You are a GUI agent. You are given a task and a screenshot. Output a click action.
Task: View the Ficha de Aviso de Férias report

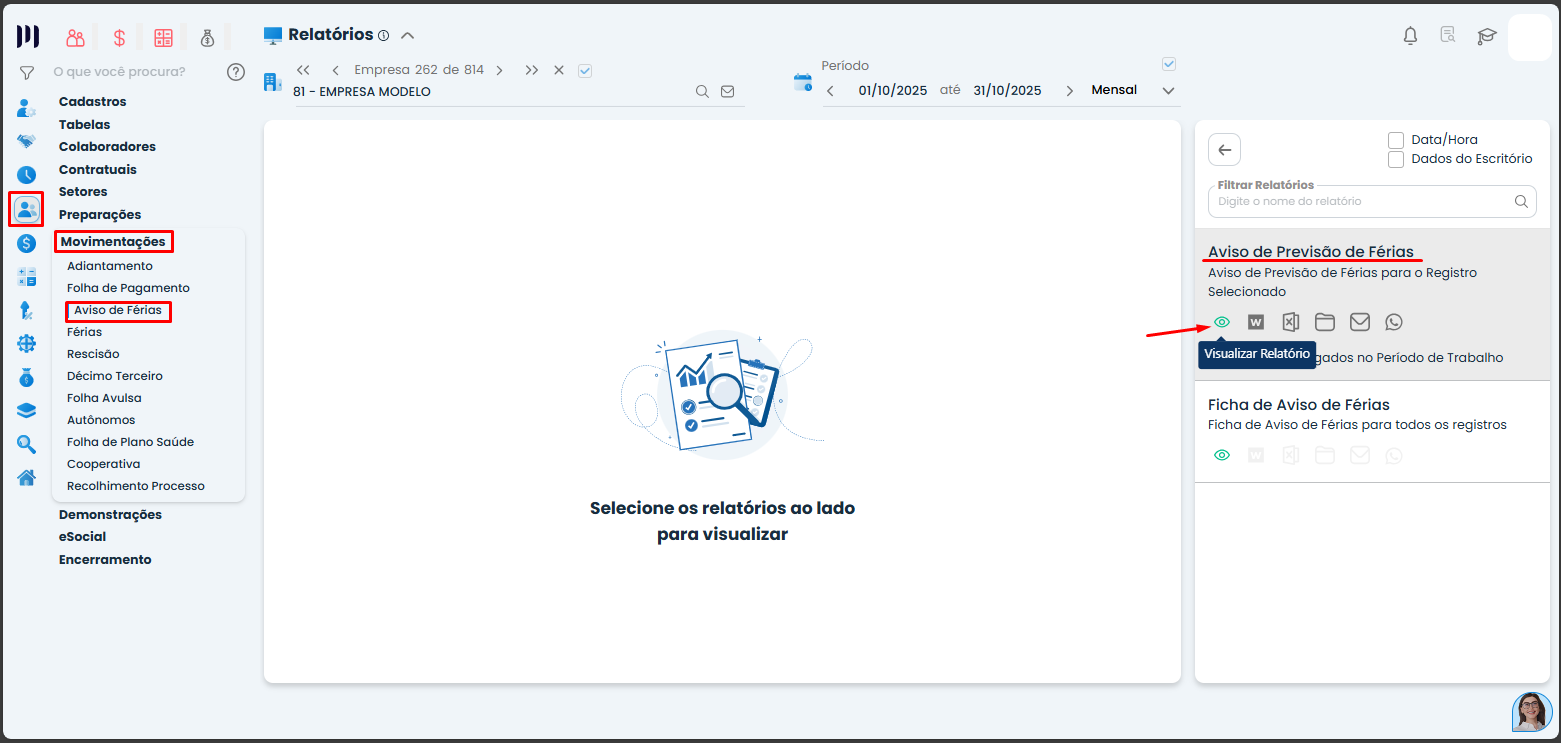[1221, 455]
